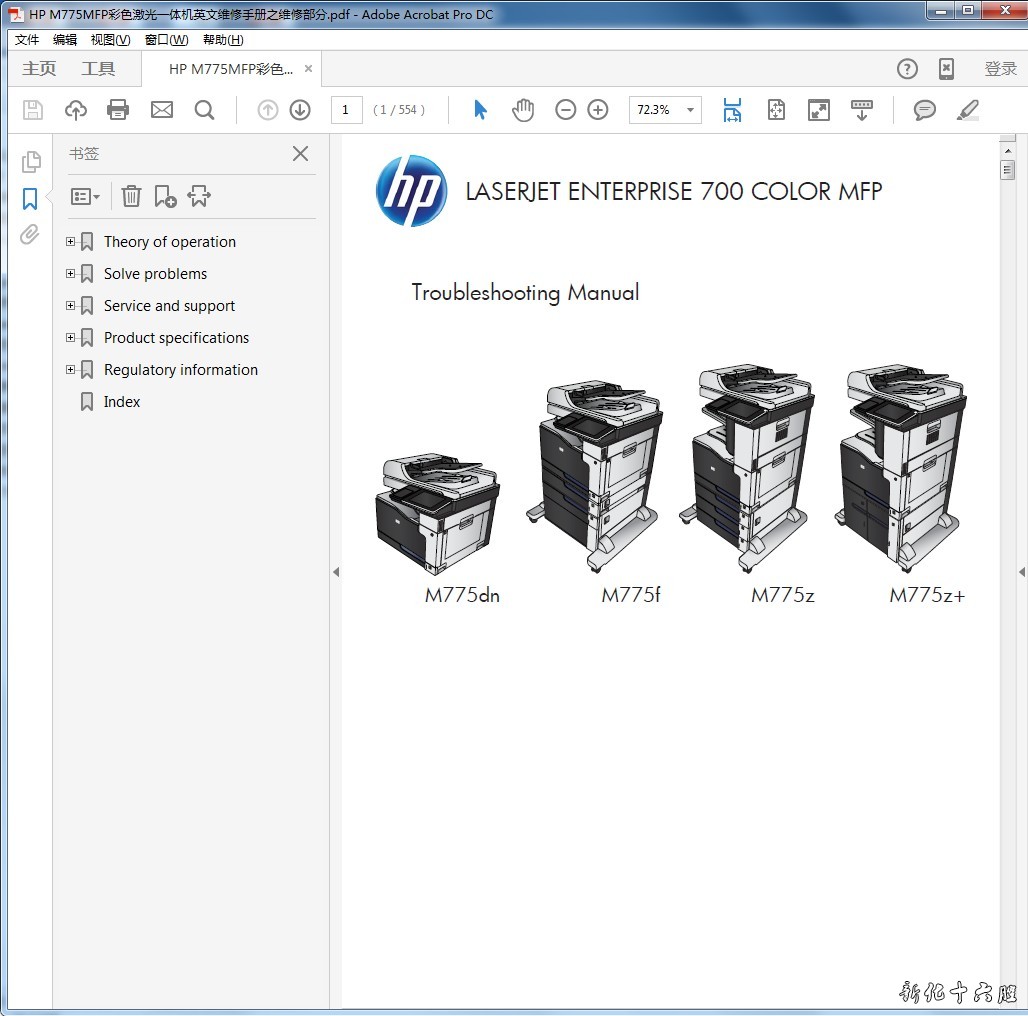The height and width of the screenshot is (1016, 1028).
Task: Toggle the Bookmarks panel icon
Action: [x=30, y=199]
